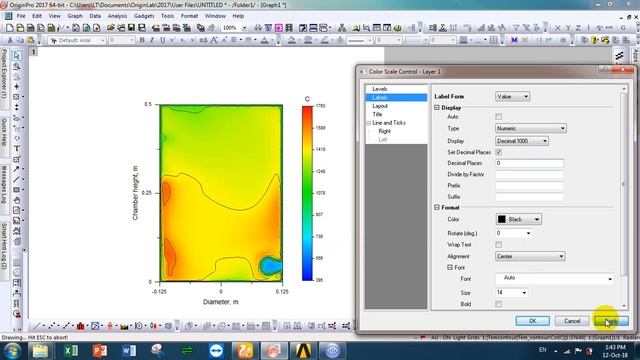Select the Pan hand tool

coord(16,200)
